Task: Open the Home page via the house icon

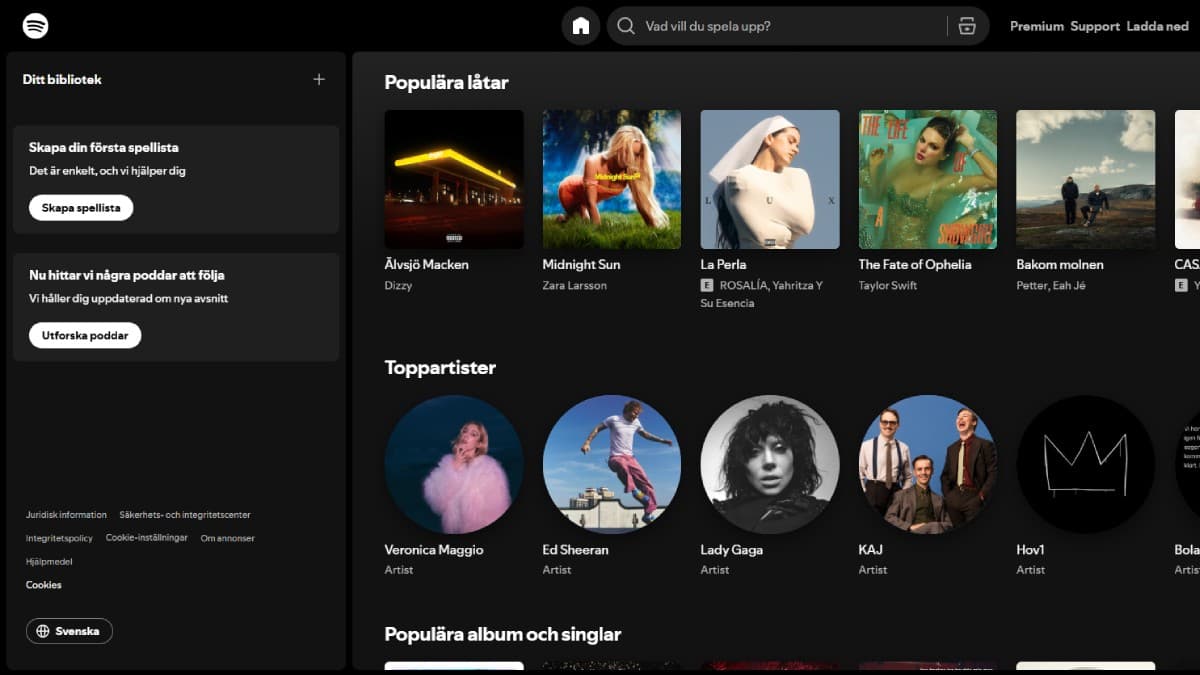Action: click(581, 25)
